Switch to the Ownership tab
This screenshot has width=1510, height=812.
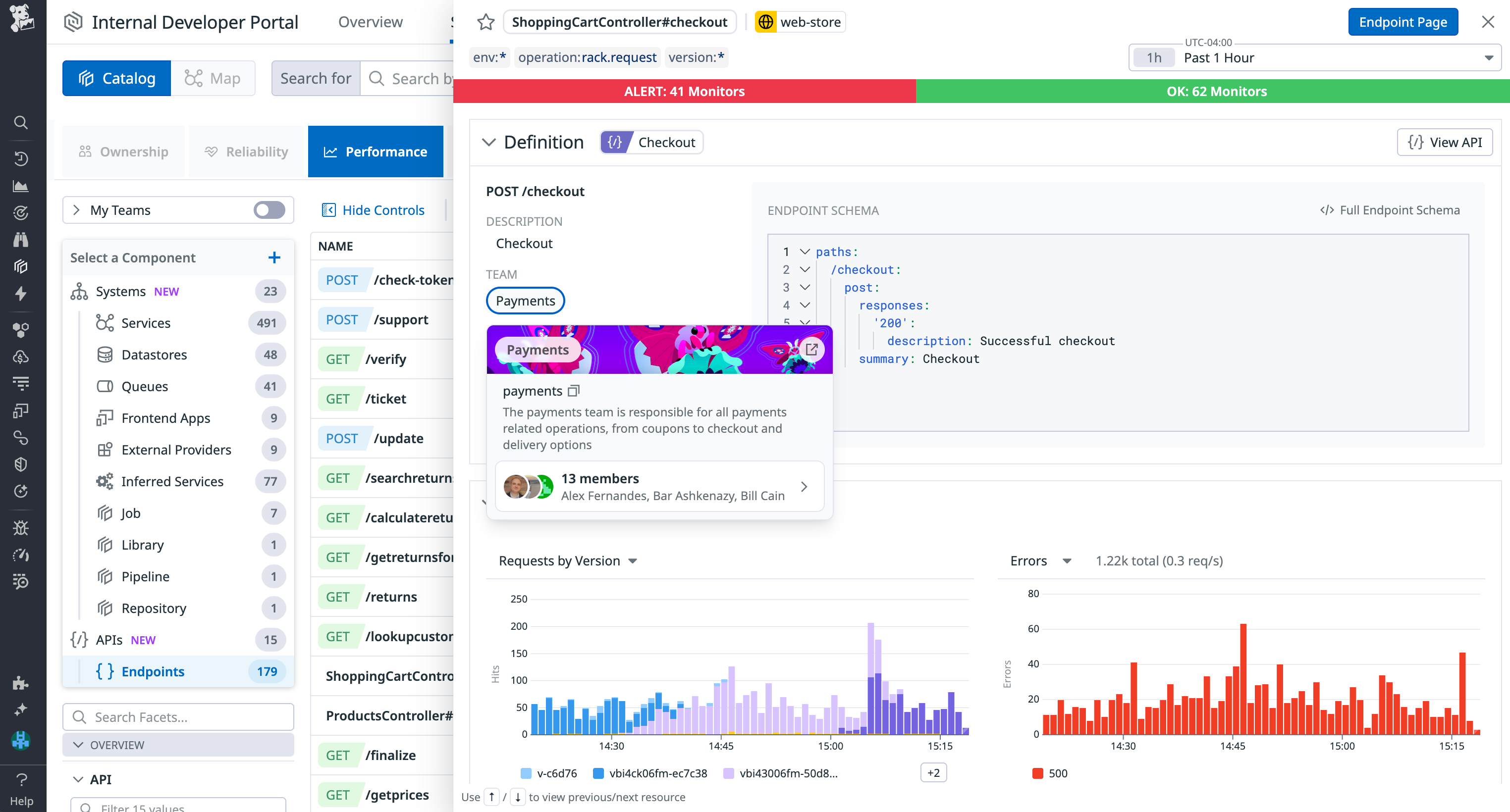click(124, 151)
